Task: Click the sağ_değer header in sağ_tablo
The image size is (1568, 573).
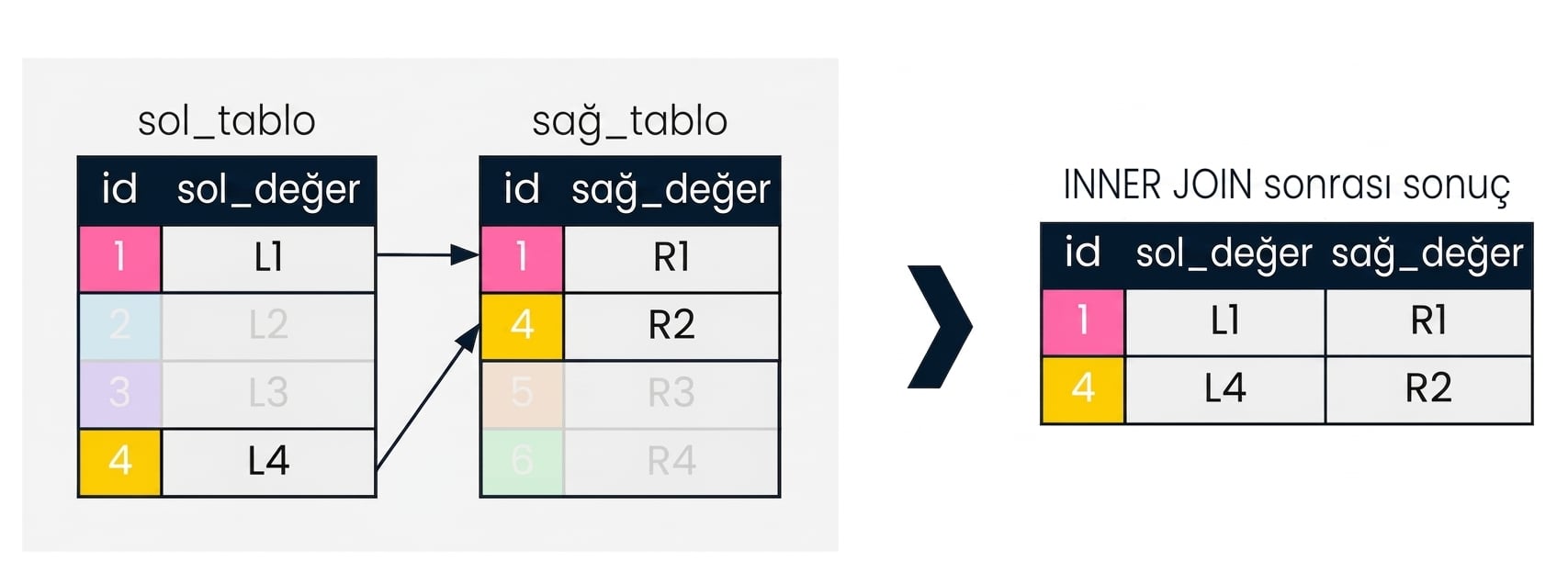Action: click(x=671, y=190)
